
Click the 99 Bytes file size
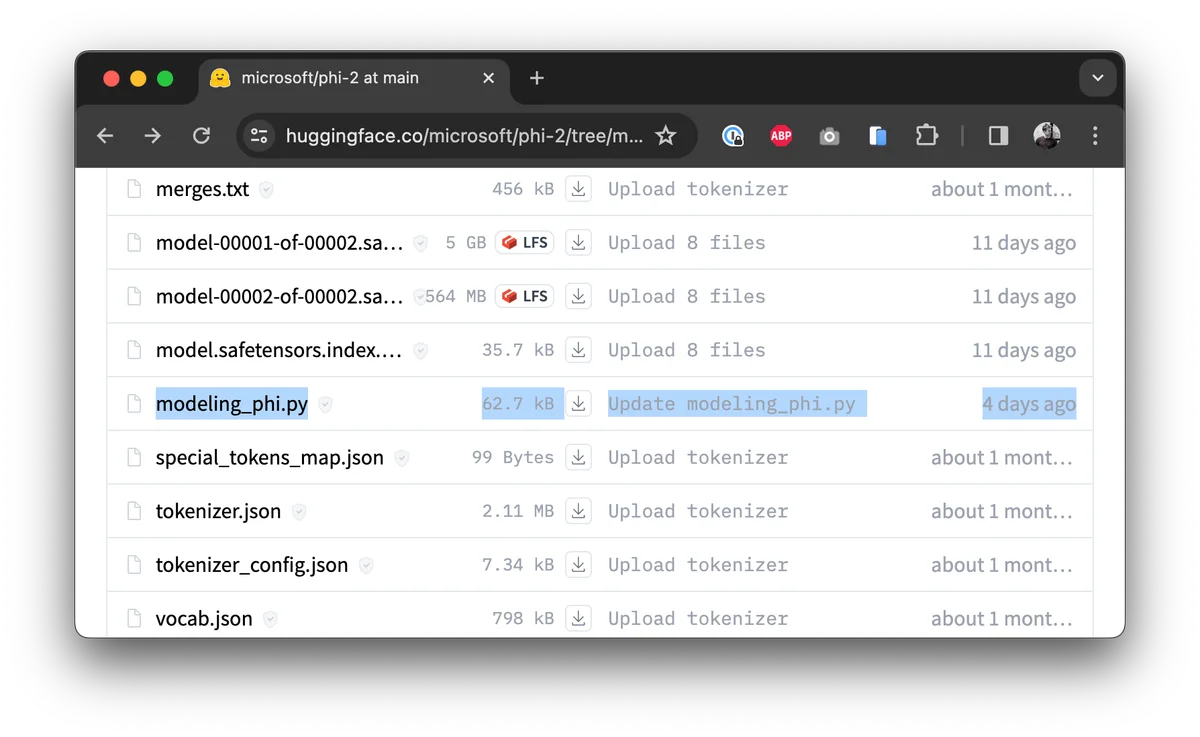tap(513, 458)
